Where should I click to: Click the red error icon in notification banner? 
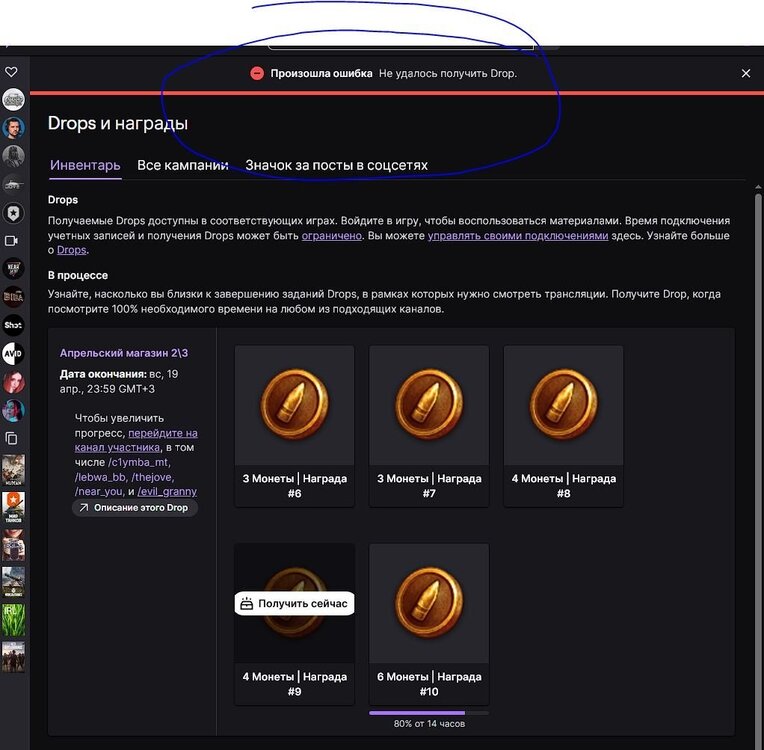point(257,74)
